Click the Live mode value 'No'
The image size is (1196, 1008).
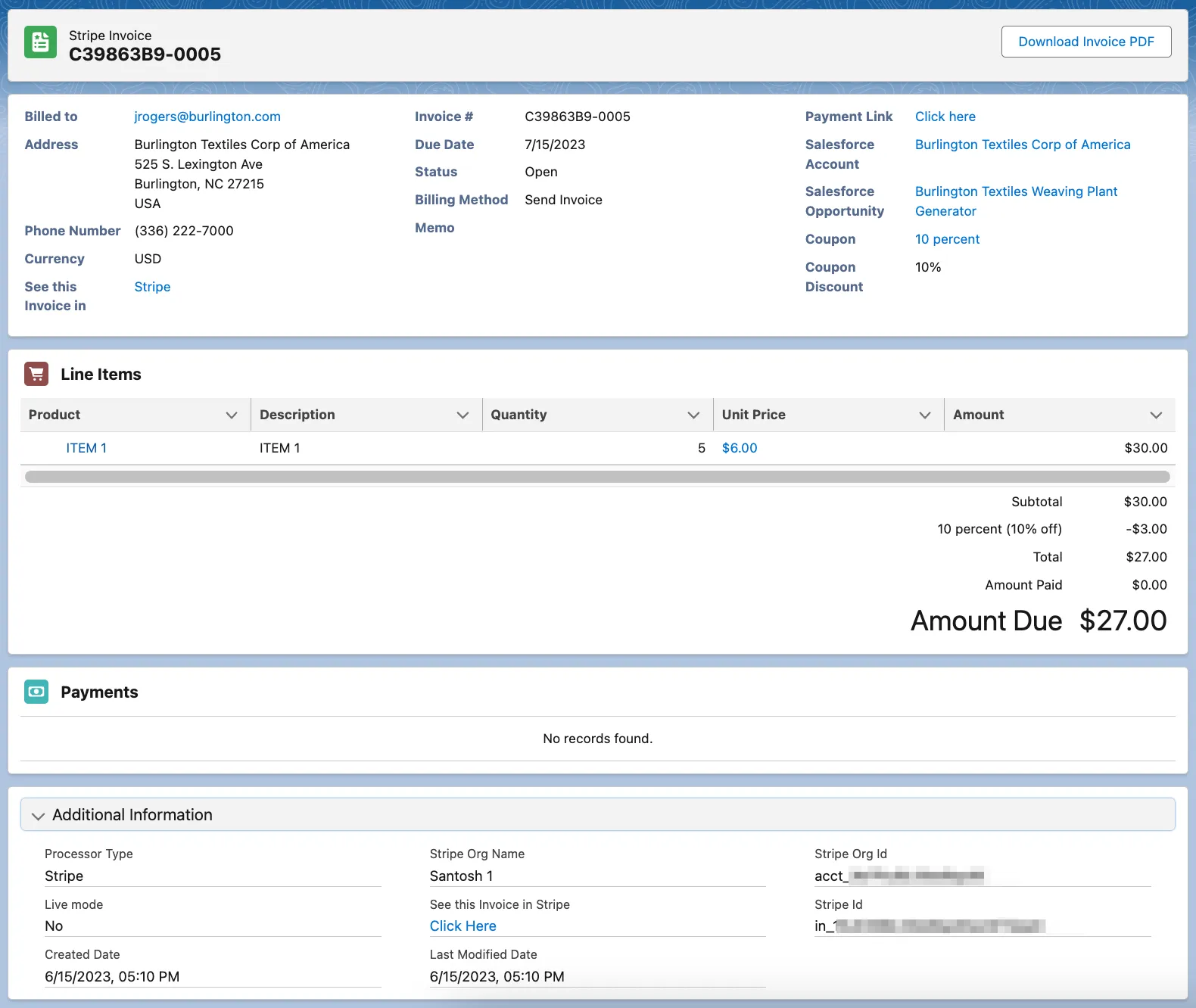click(x=54, y=926)
